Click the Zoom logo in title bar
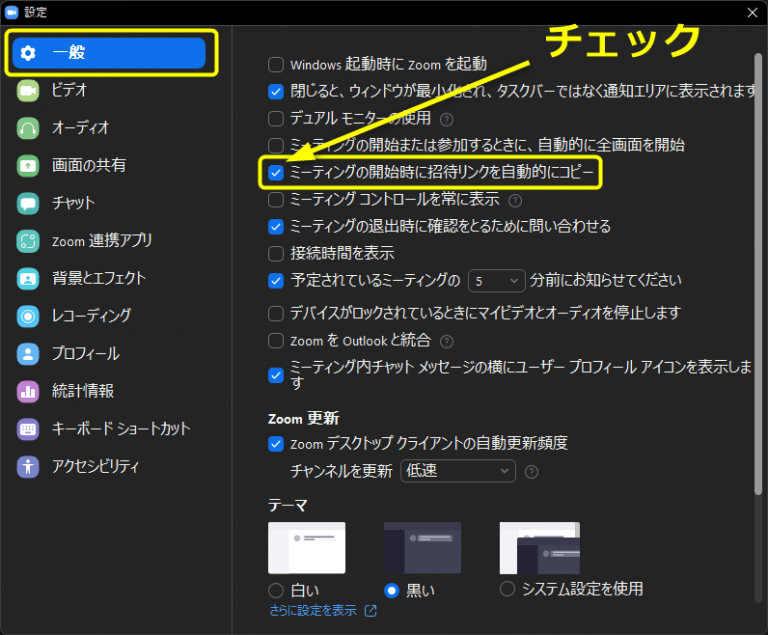 [12, 12]
